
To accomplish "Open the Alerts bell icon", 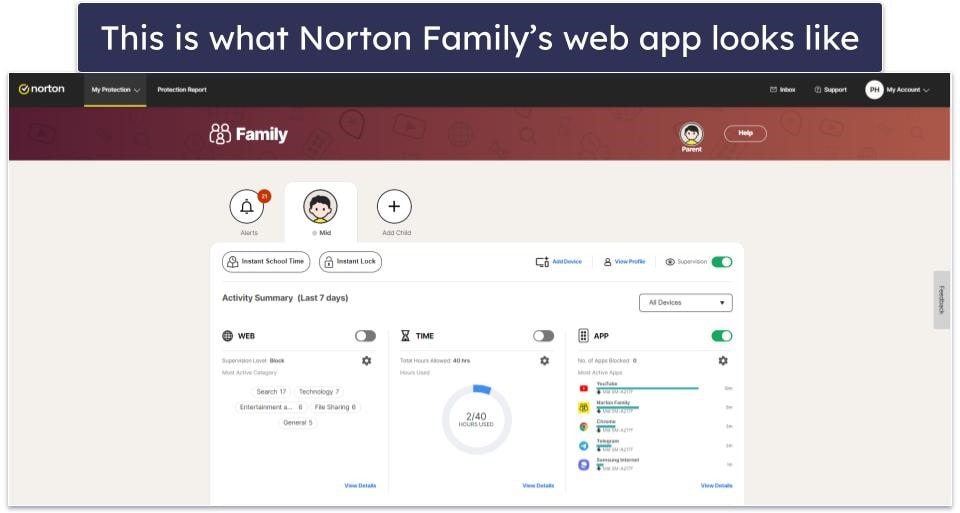I will coord(247,207).
